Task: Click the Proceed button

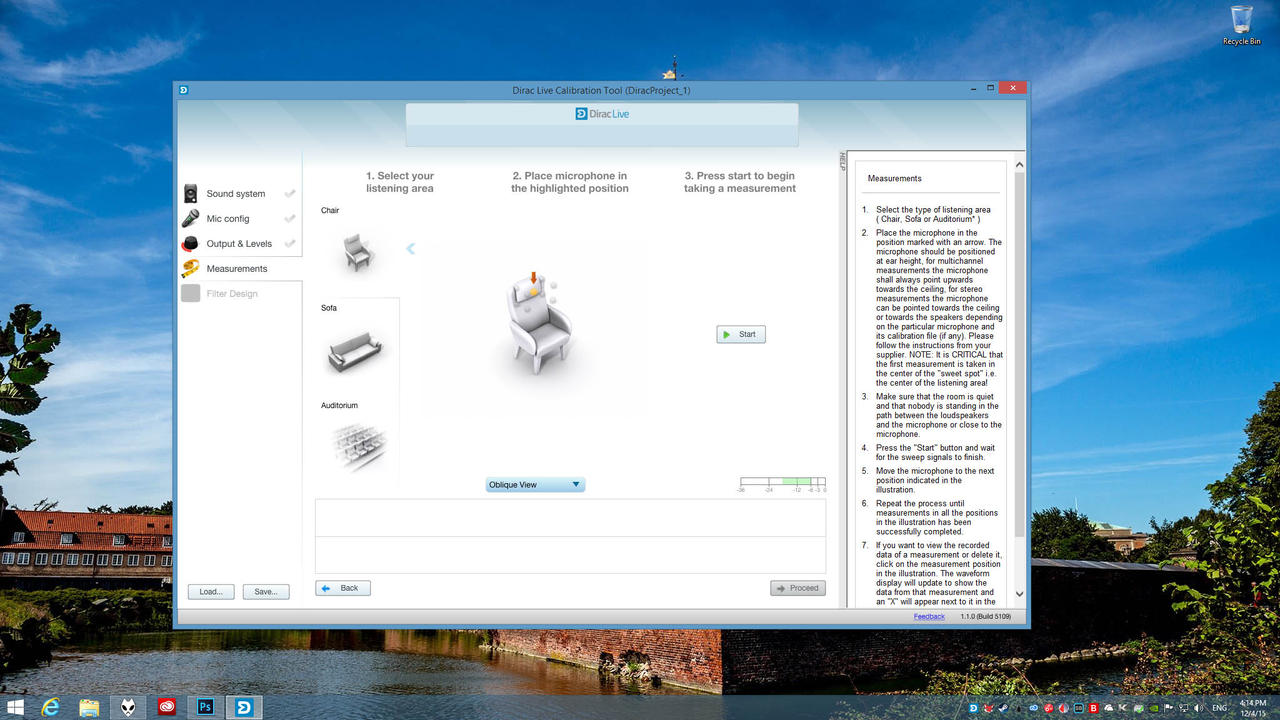Action: pyautogui.click(x=798, y=588)
